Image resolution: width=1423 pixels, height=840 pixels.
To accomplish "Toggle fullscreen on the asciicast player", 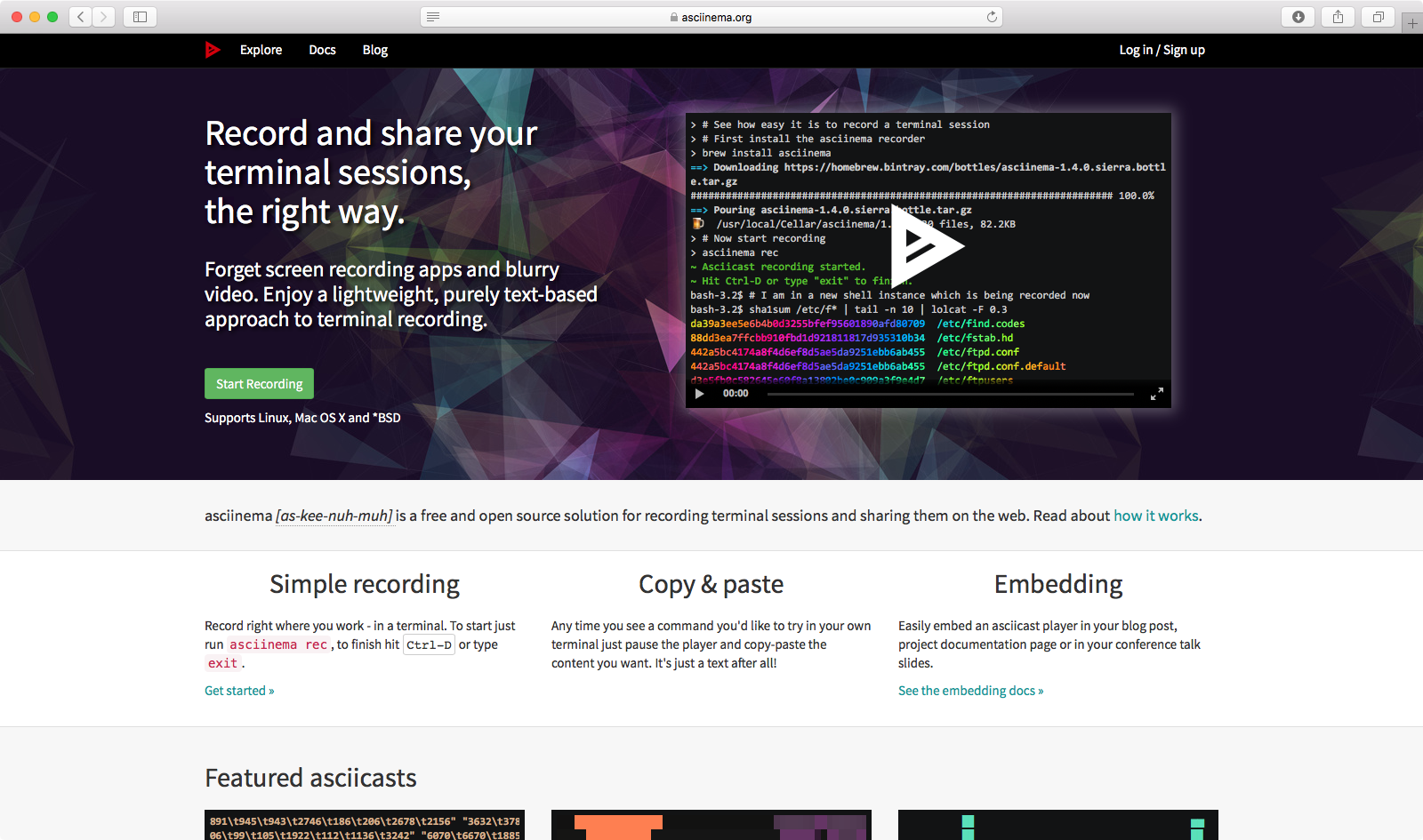I will click(x=1156, y=394).
